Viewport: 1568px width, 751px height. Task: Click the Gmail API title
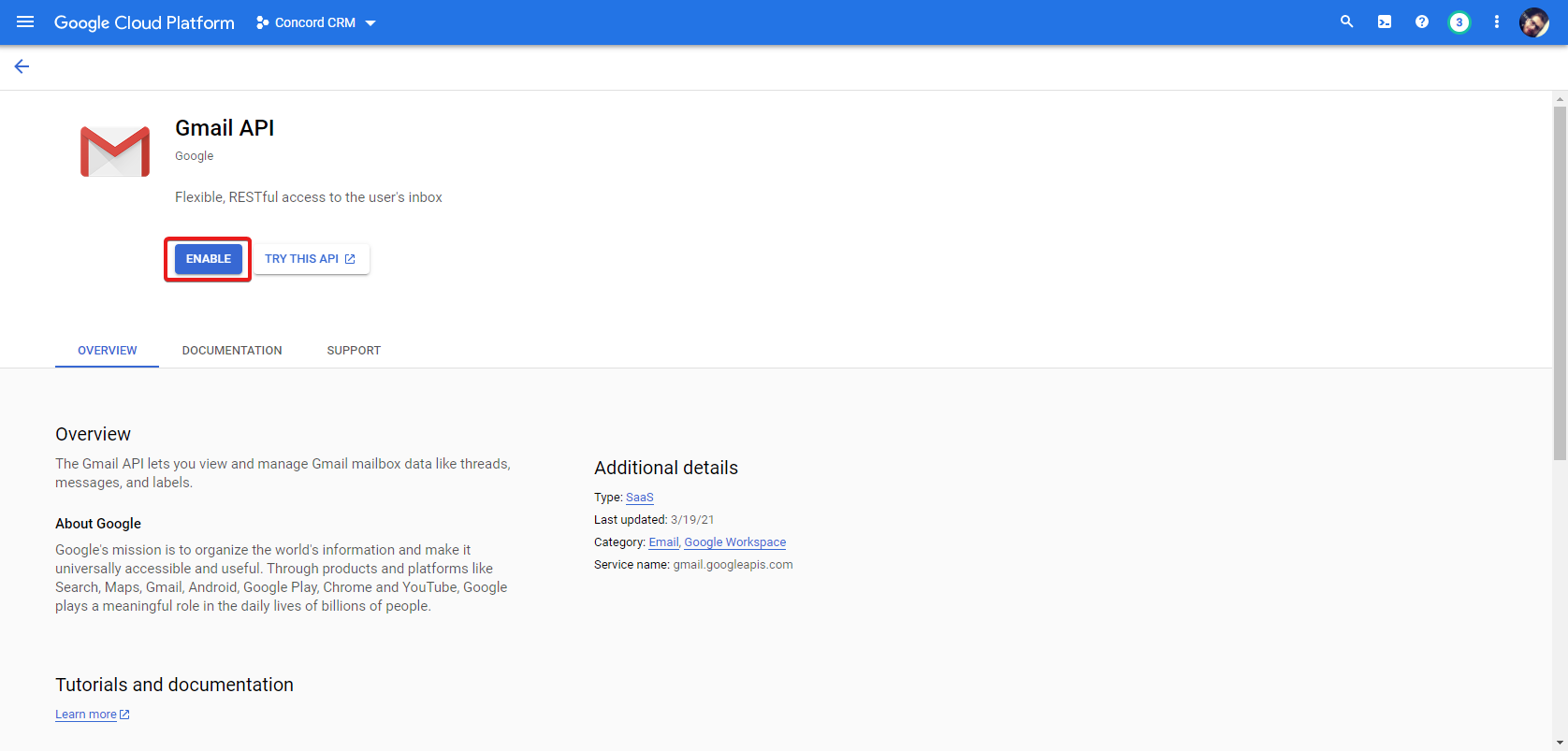point(225,128)
